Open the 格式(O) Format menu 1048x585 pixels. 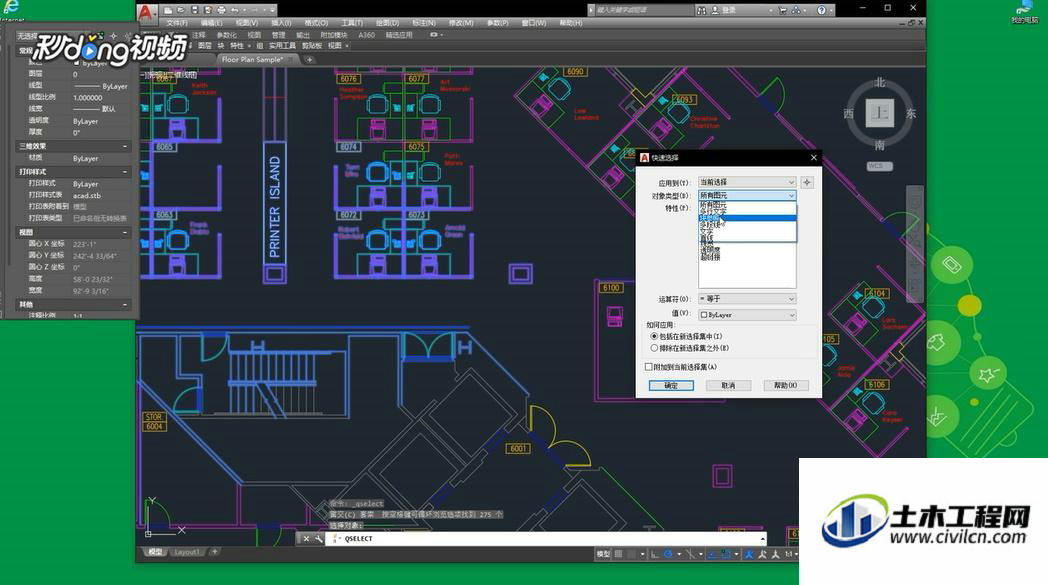316,23
